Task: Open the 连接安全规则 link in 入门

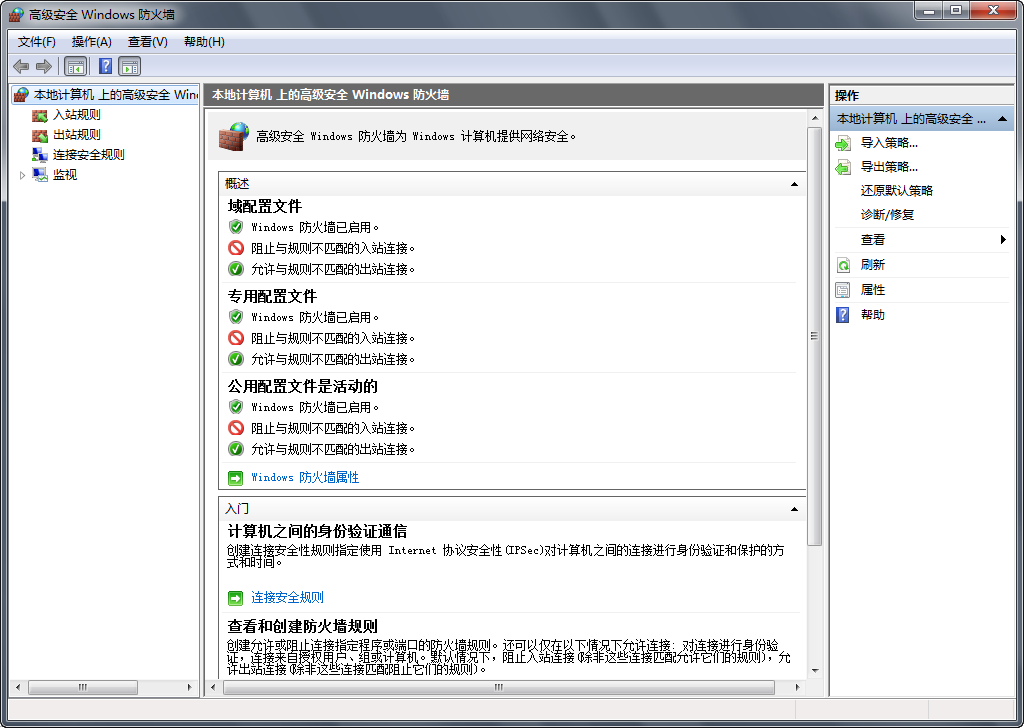Action: [x=287, y=597]
